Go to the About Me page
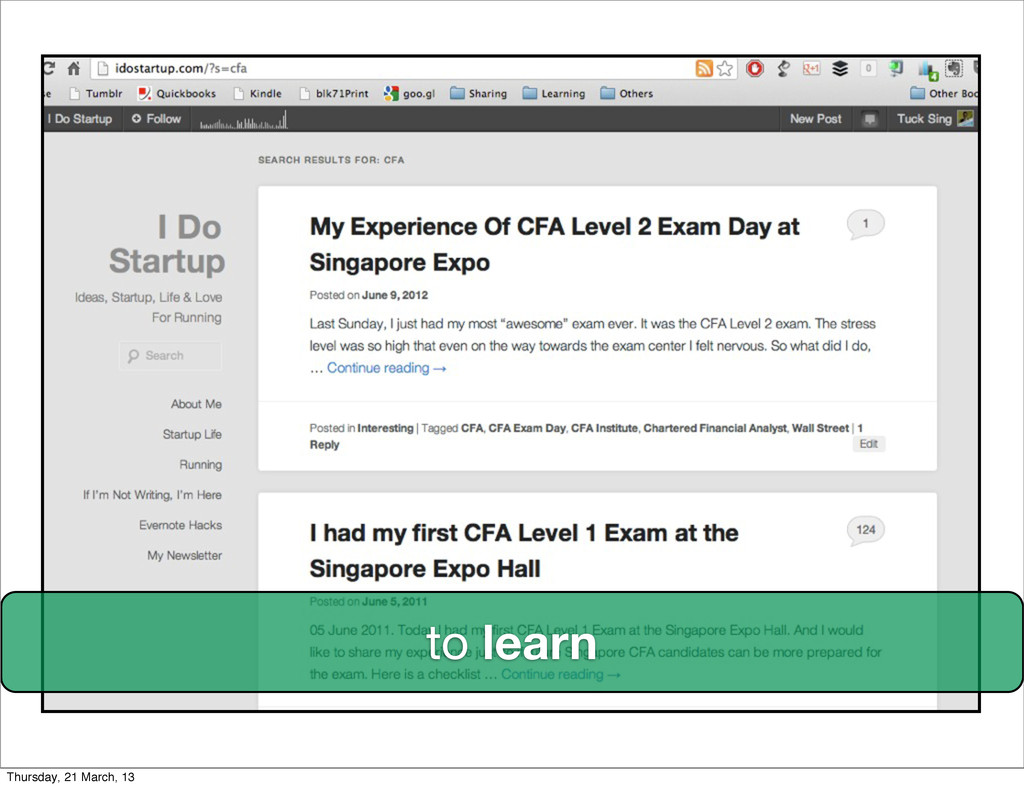The width and height of the screenshot is (1024, 788). tap(196, 404)
